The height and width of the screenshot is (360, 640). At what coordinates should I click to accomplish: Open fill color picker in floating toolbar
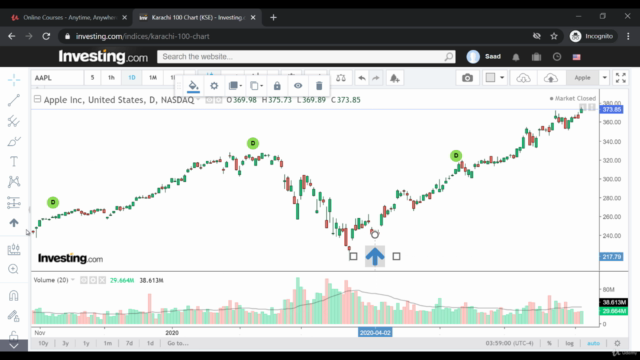193,86
